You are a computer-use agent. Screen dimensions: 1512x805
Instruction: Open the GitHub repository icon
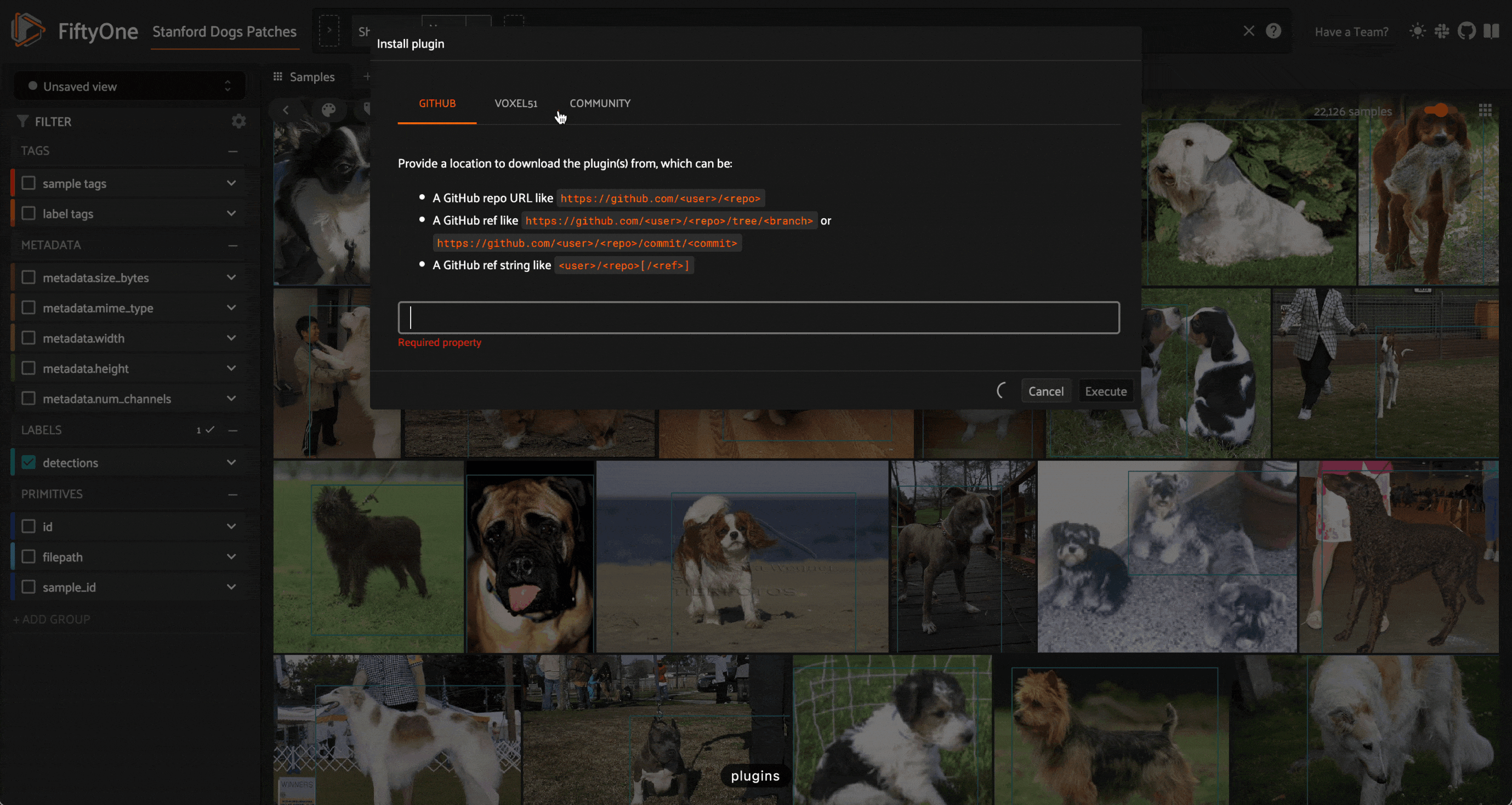(x=1466, y=31)
